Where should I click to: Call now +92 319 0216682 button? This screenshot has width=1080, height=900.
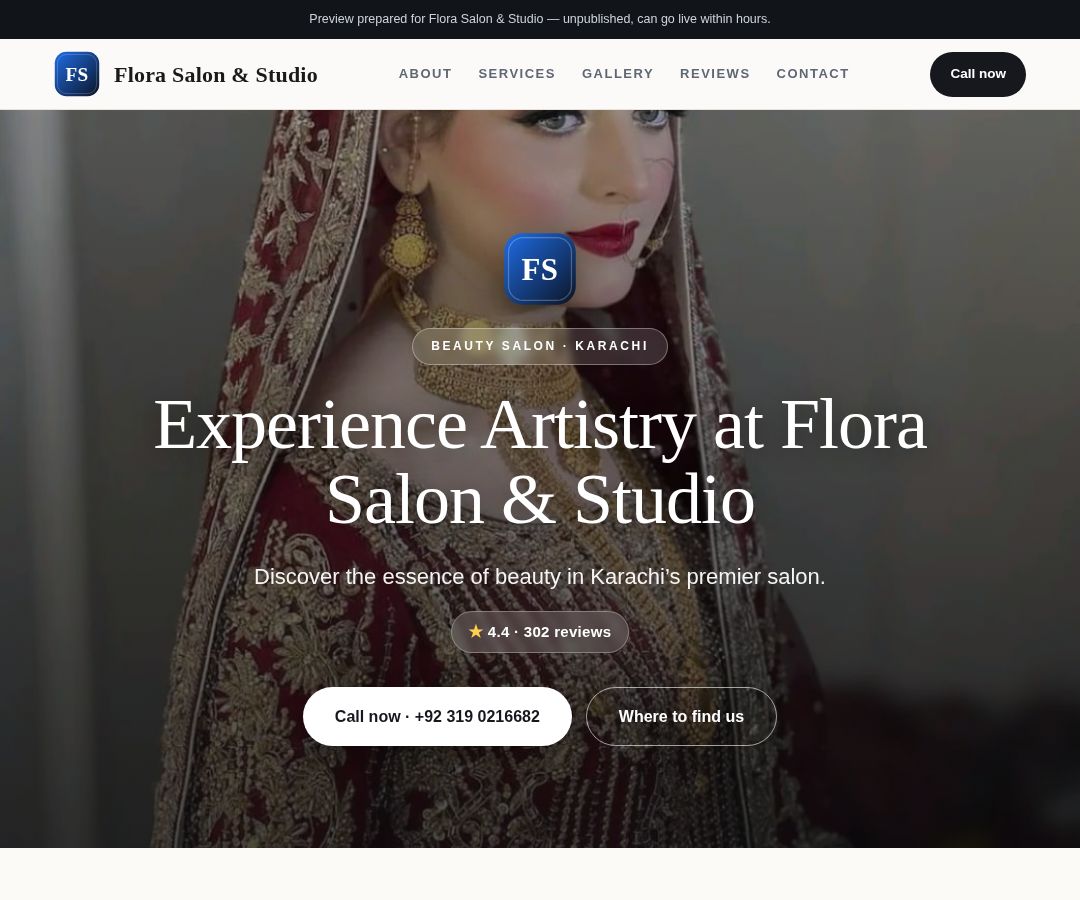click(437, 716)
